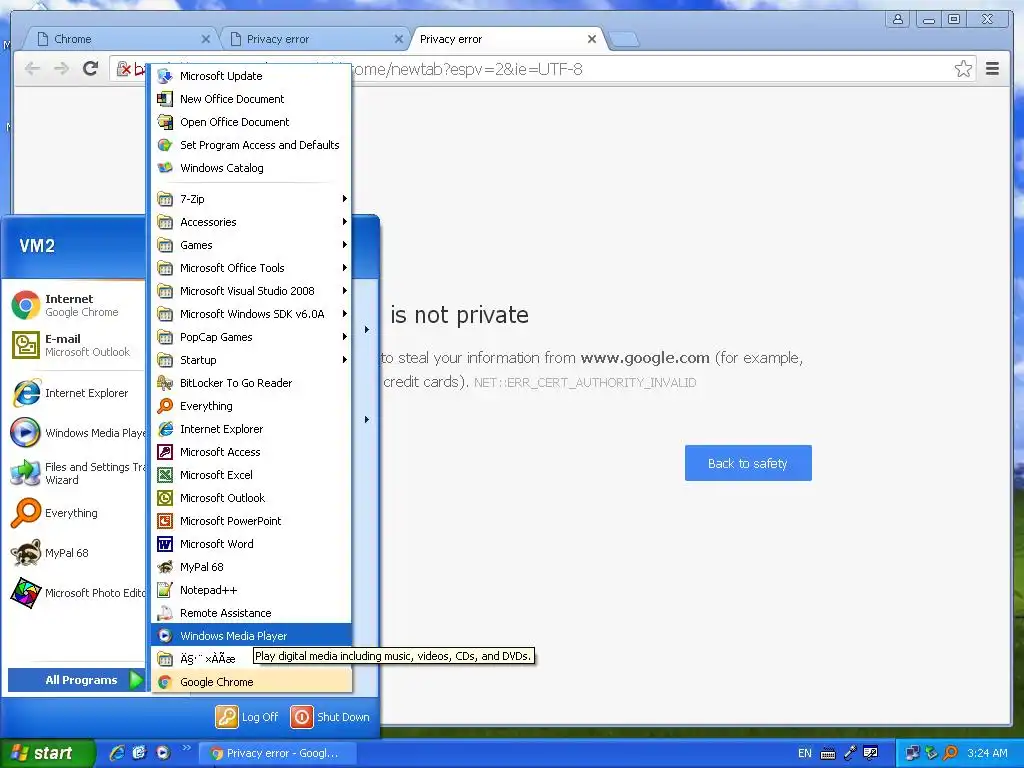
Task: Launch New Office Document
Action: (x=251, y=99)
